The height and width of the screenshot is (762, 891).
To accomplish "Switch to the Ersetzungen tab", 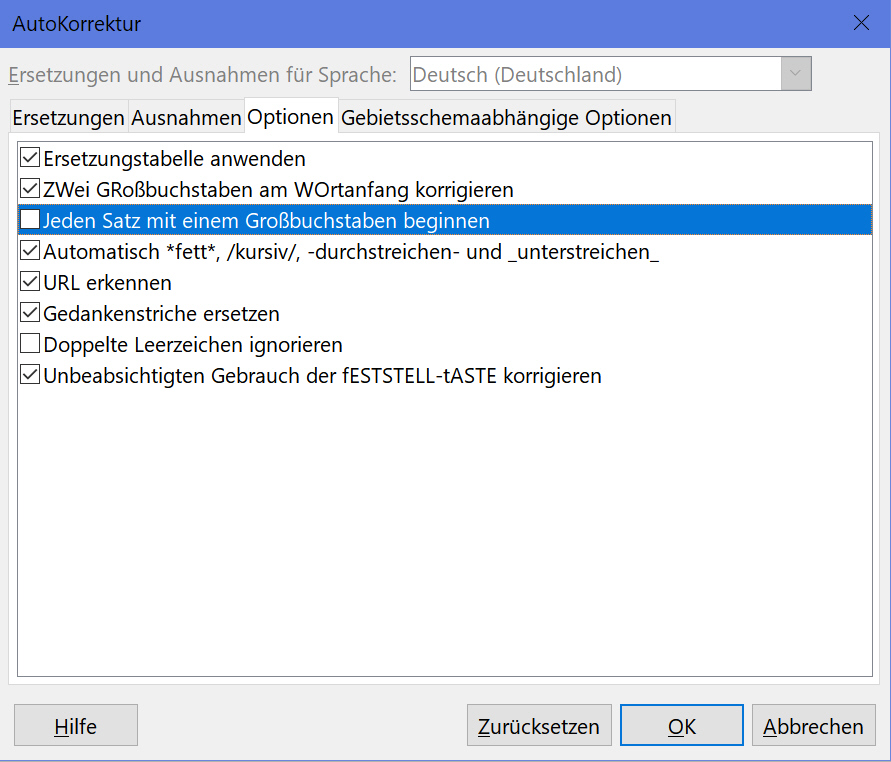I will (68, 118).
